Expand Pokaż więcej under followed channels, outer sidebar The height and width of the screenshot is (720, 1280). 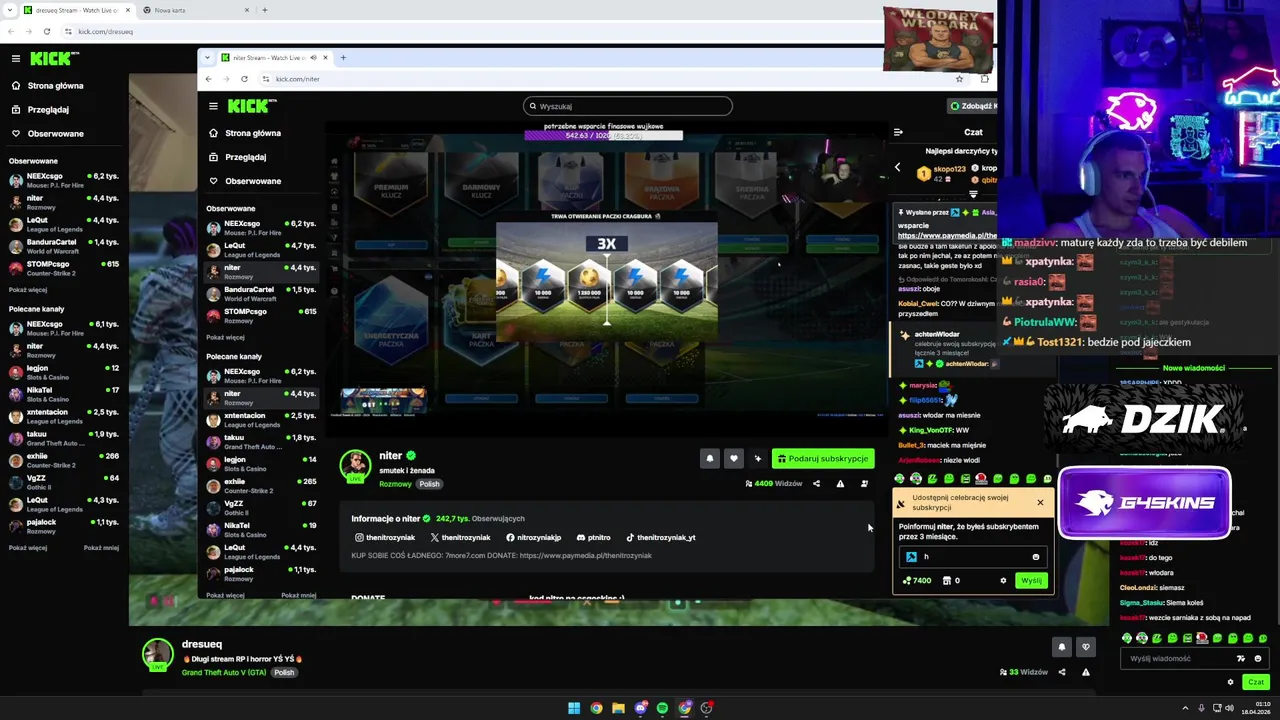point(28,290)
